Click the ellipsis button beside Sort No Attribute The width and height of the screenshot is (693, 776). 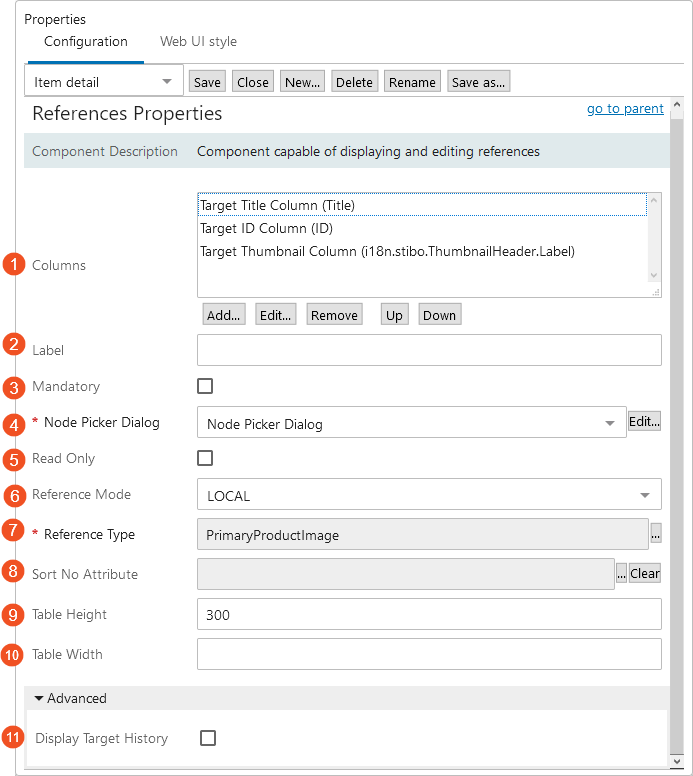pos(620,574)
